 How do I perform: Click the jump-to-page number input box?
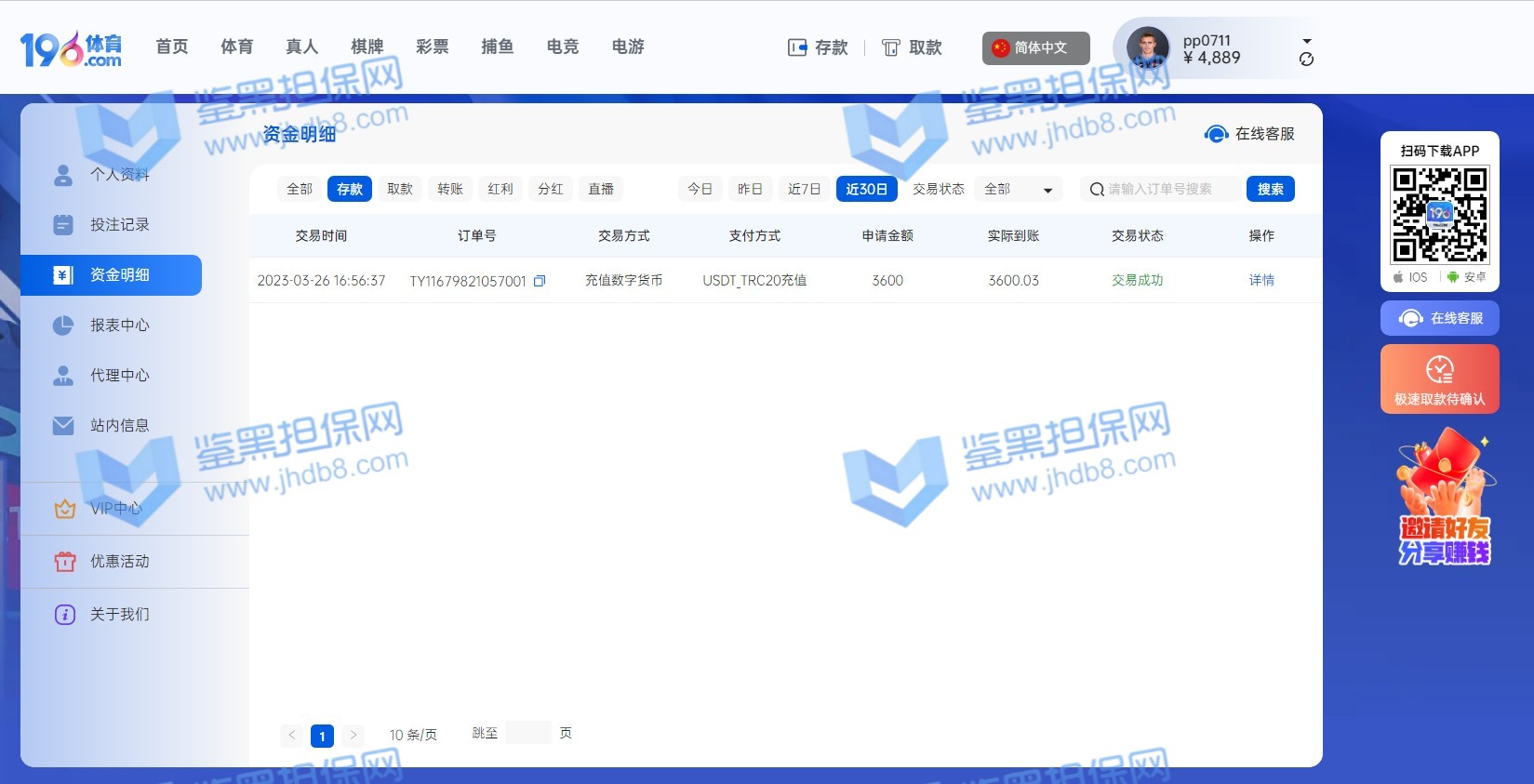(x=528, y=733)
